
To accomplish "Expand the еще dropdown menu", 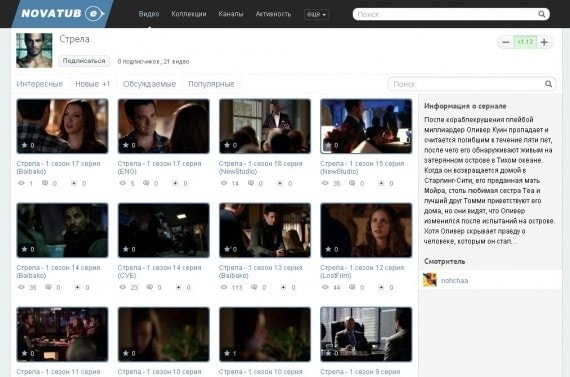I will (316, 14).
